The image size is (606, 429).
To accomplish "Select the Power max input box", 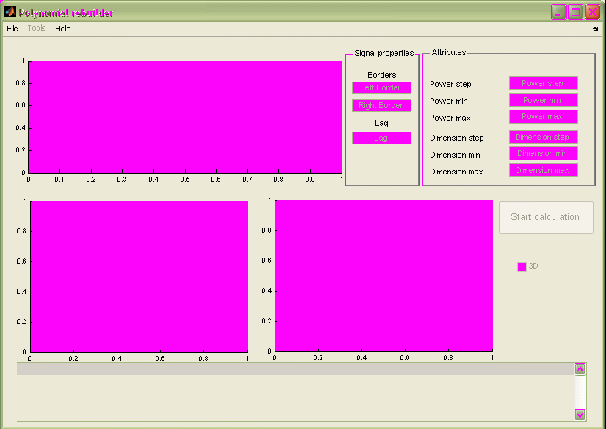I will (543, 117).
